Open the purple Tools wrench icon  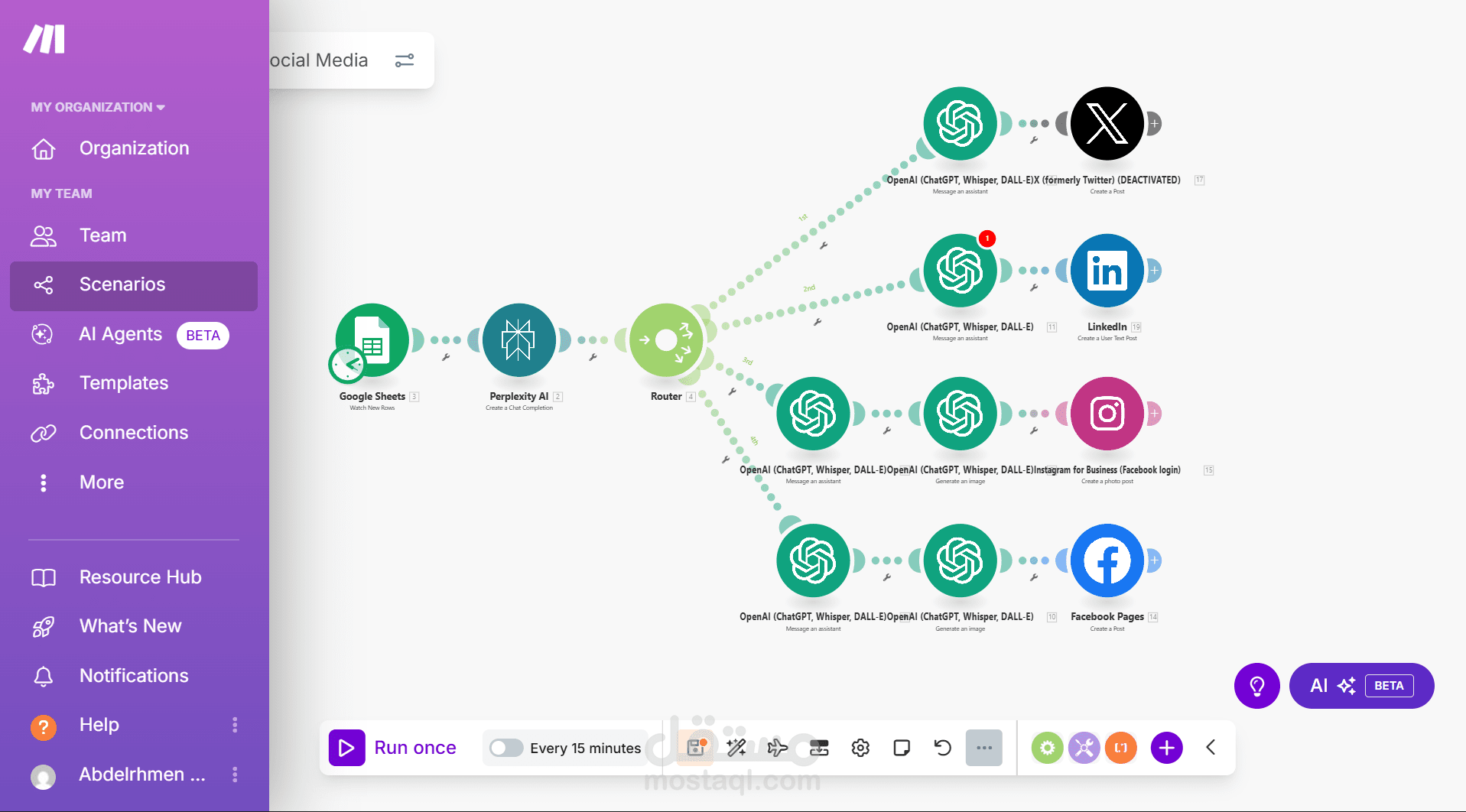click(1084, 748)
